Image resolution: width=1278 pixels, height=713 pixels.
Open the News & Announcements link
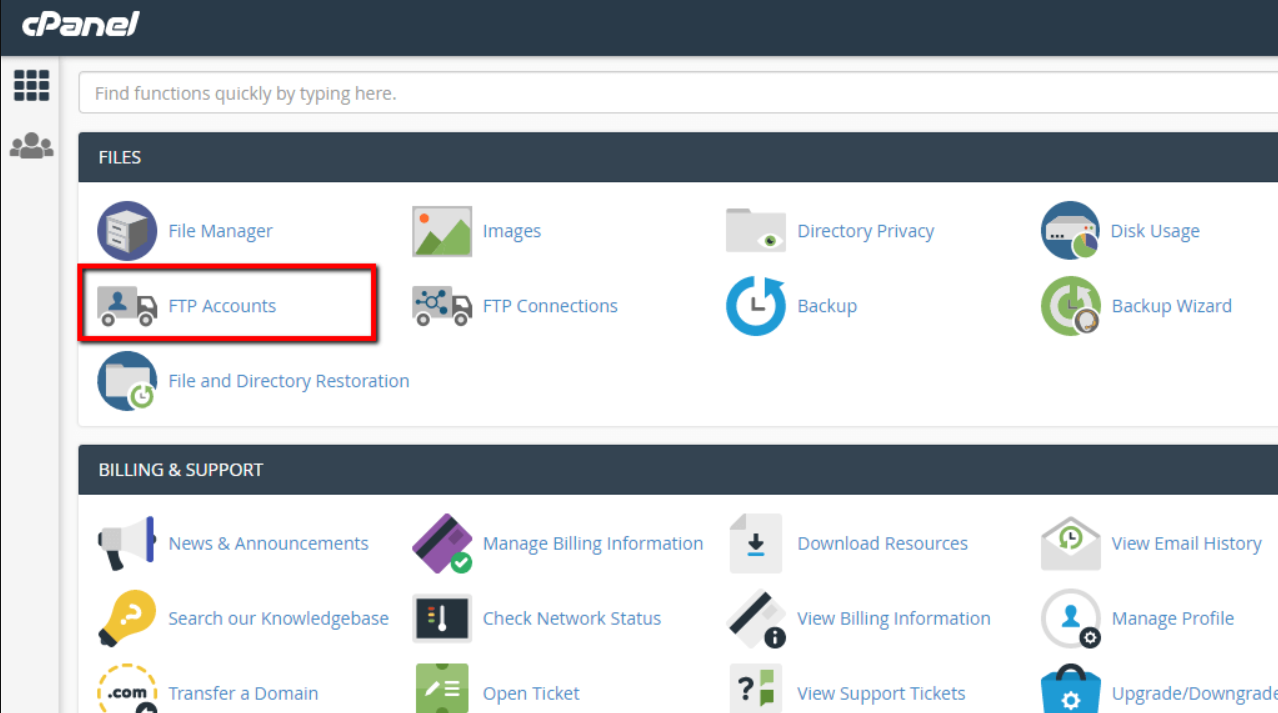click(x=268, y=544)
